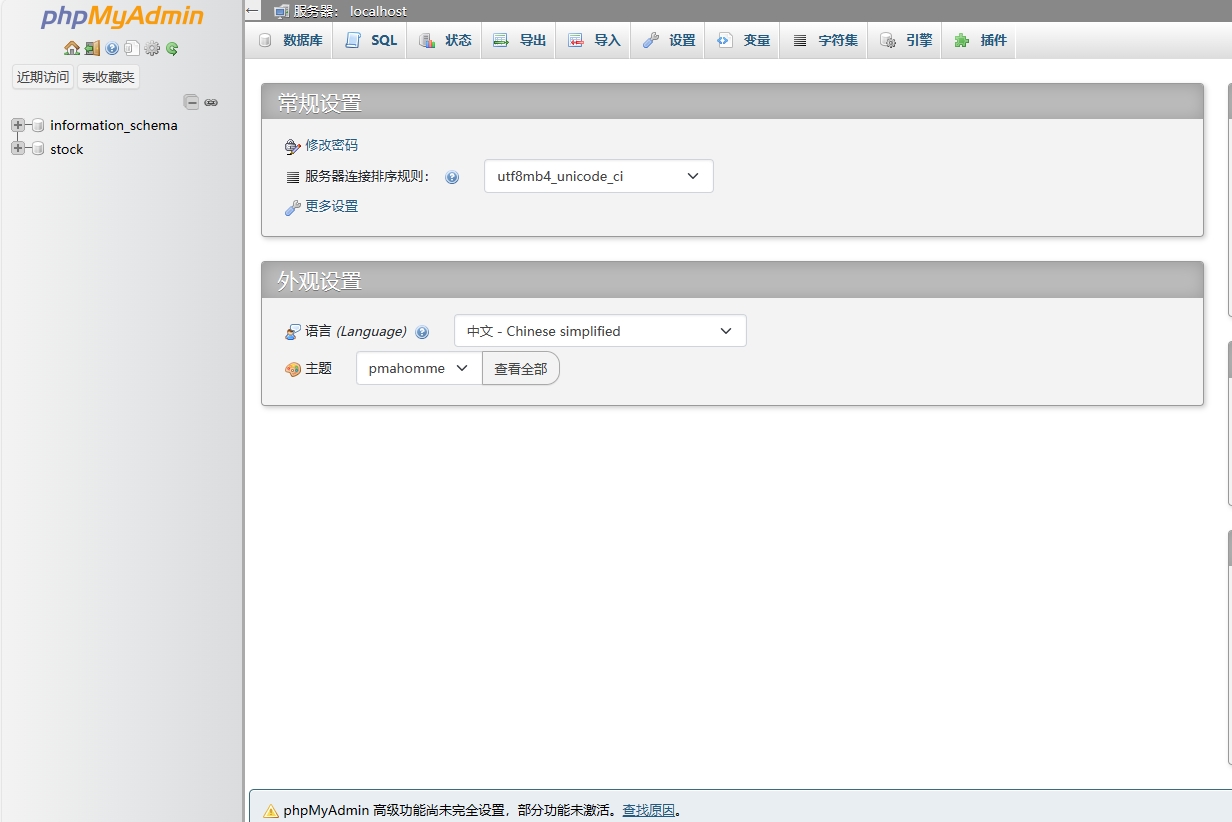Reload navigation panel with green refresh icon
Screen dimensions: 1232x822
[x=172, y=48]
